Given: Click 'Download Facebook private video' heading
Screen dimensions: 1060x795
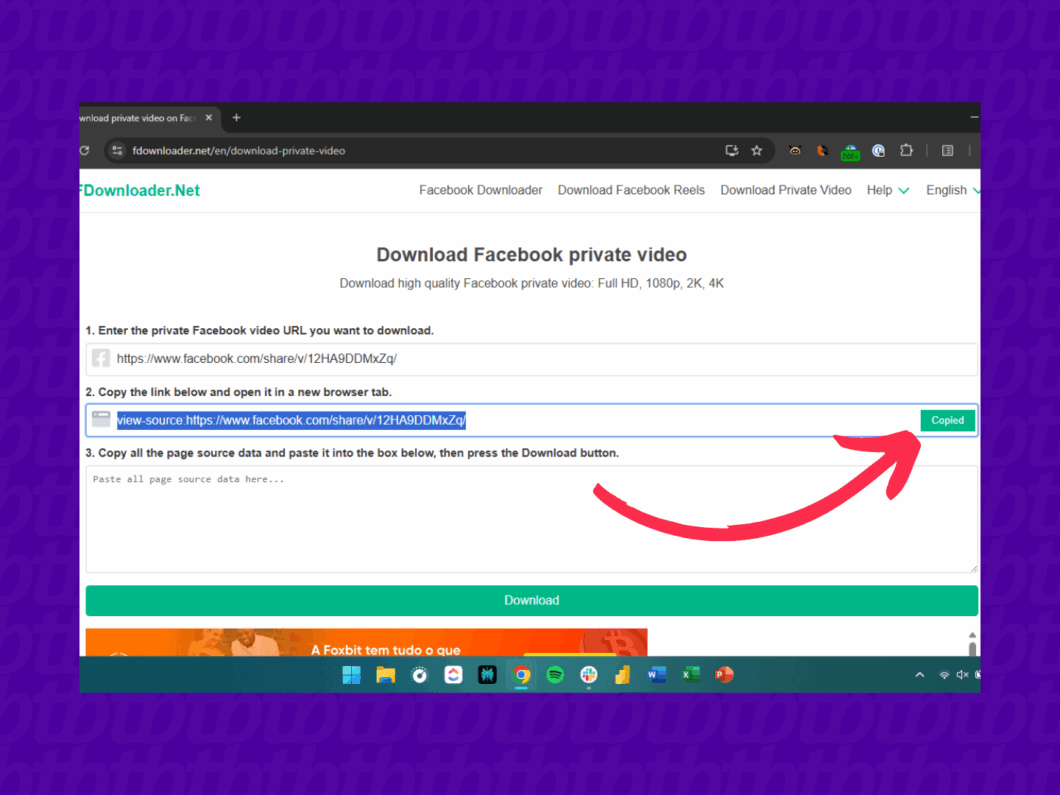Looking at the screenshot, I should tap(531, 255).
